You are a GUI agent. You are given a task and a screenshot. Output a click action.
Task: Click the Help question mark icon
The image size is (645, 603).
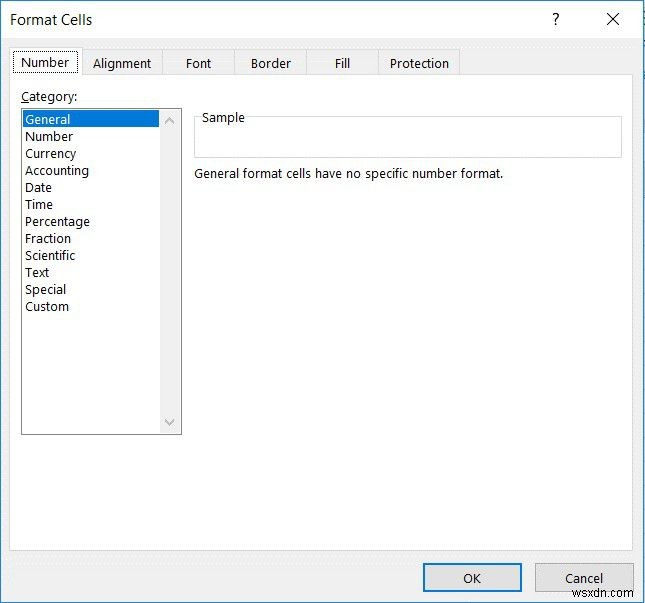pyautogui.click(x=556, y=19)
